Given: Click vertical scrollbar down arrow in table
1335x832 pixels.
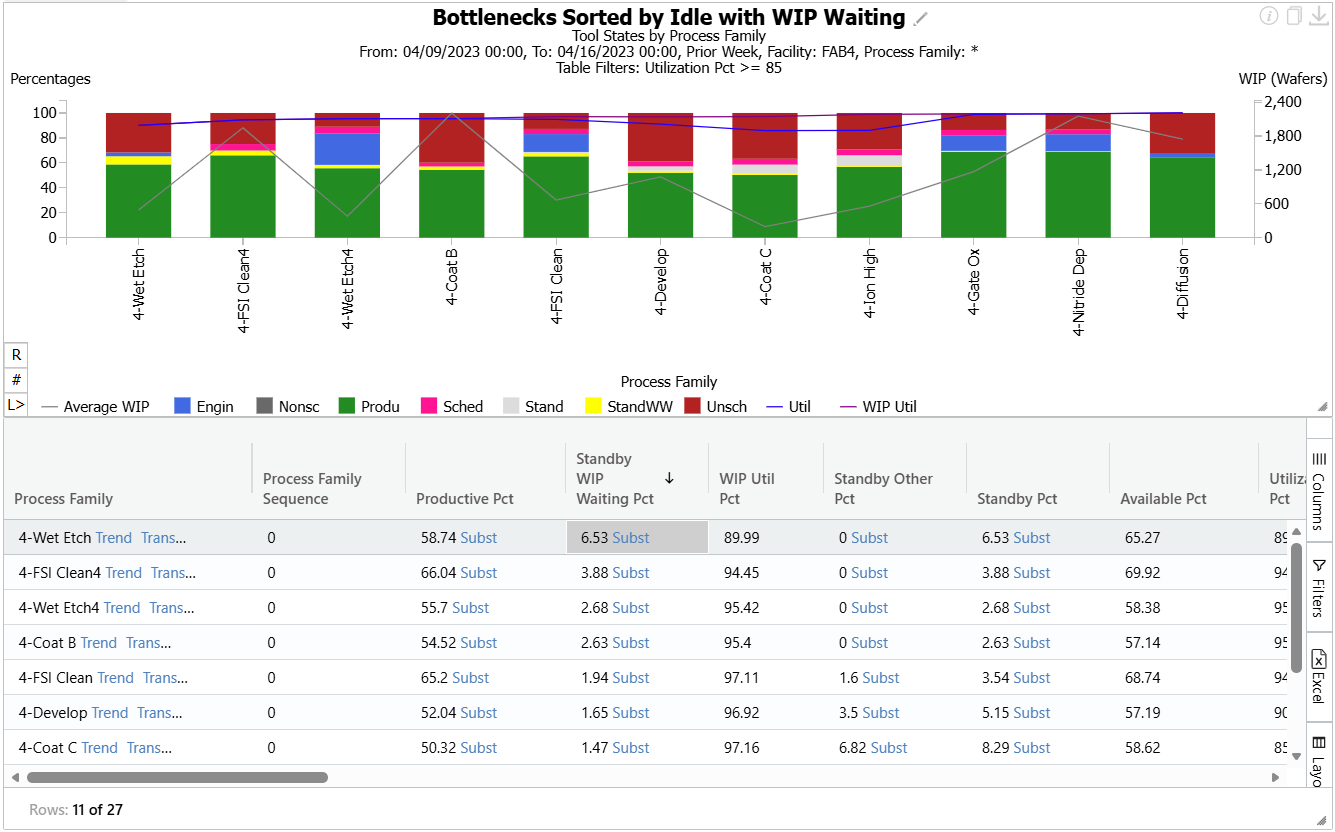Looking at the screenshot, I should [1297, 756].
